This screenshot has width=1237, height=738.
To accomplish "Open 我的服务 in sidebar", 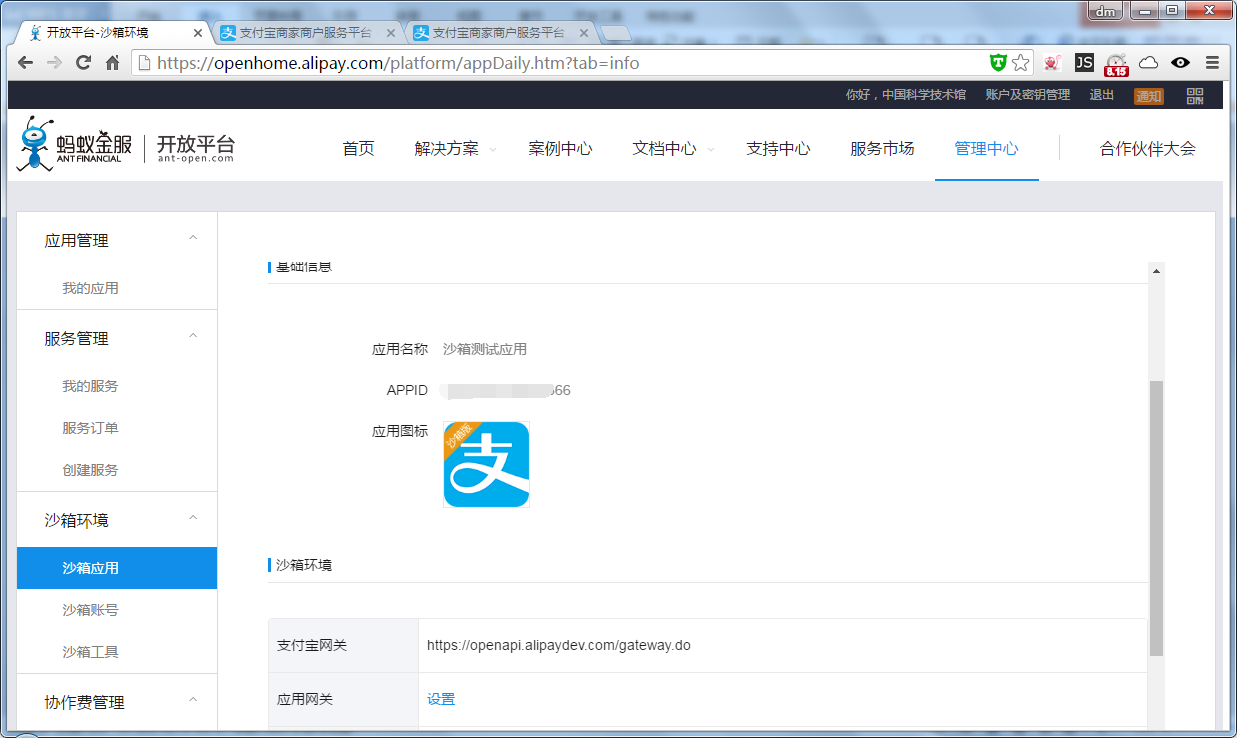I will tap(90, 386).
